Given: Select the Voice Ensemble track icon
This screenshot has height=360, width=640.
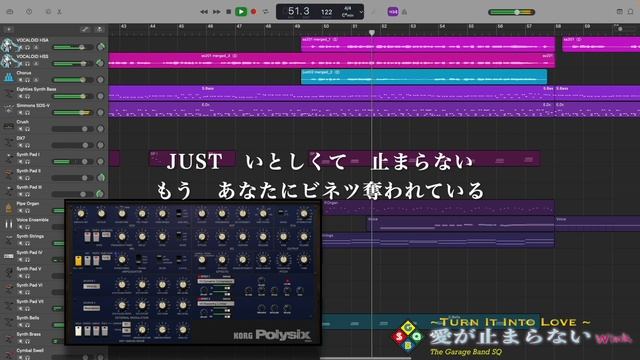Looking at the screenshot, I should click(x=8, y=224).
